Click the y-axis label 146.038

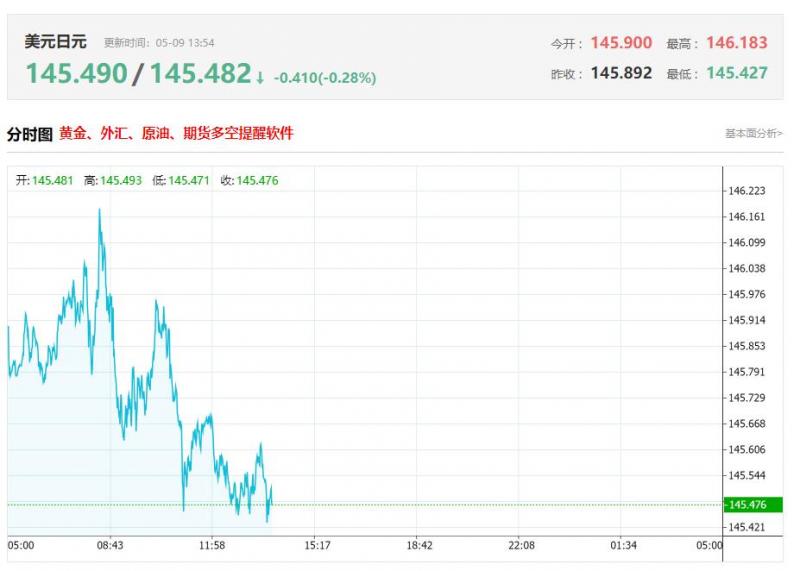point(746,268)
